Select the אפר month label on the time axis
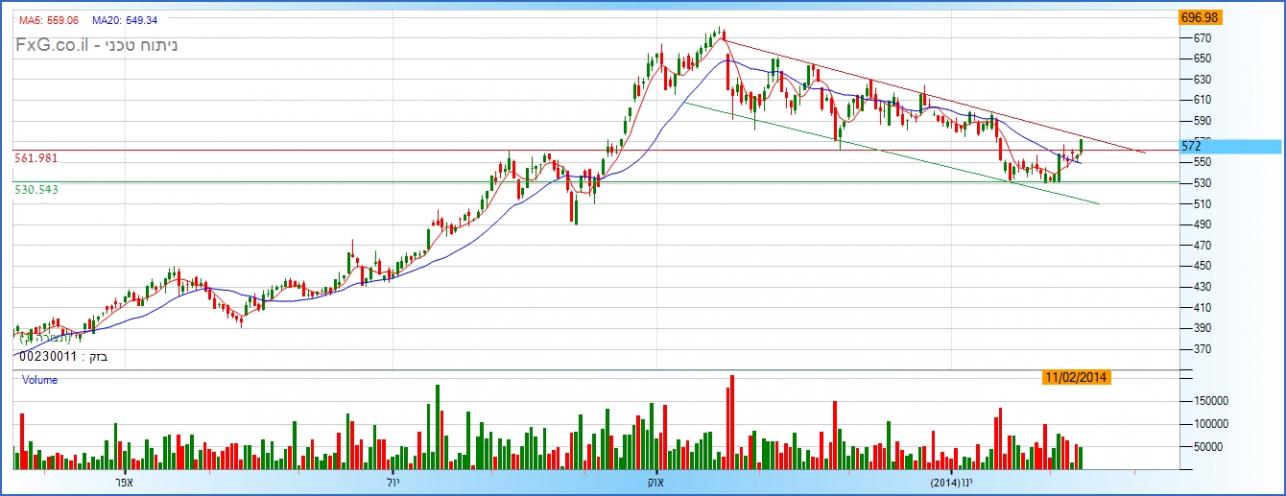Viewport: 1286px width, 496px height. [125, 481]
